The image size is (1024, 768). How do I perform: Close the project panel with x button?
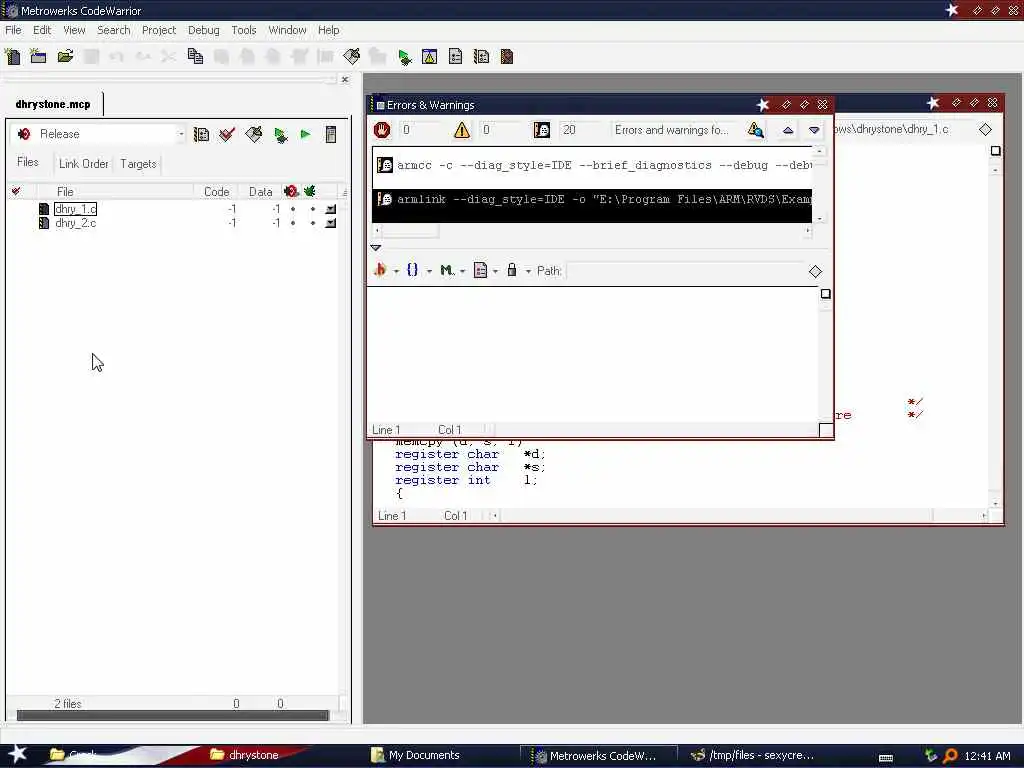tap(345, 80)
